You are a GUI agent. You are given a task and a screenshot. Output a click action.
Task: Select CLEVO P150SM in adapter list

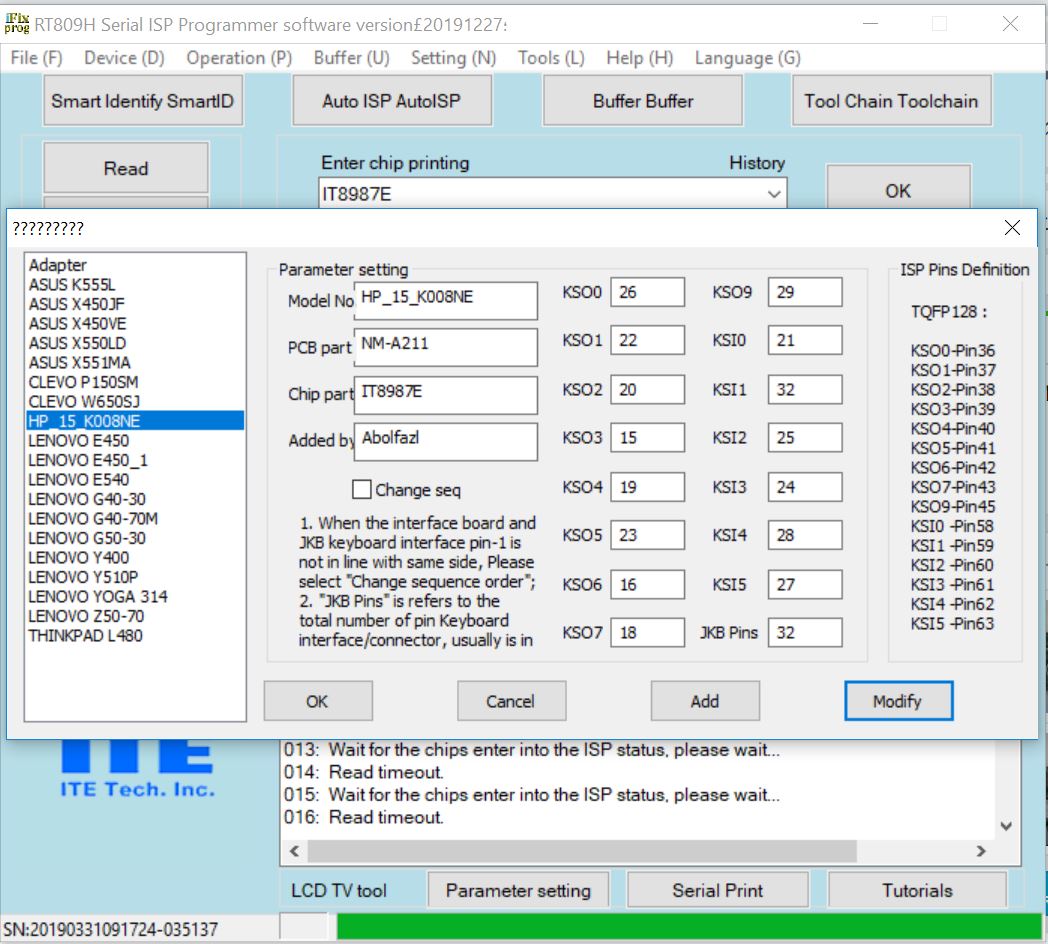tap(135, 382)
